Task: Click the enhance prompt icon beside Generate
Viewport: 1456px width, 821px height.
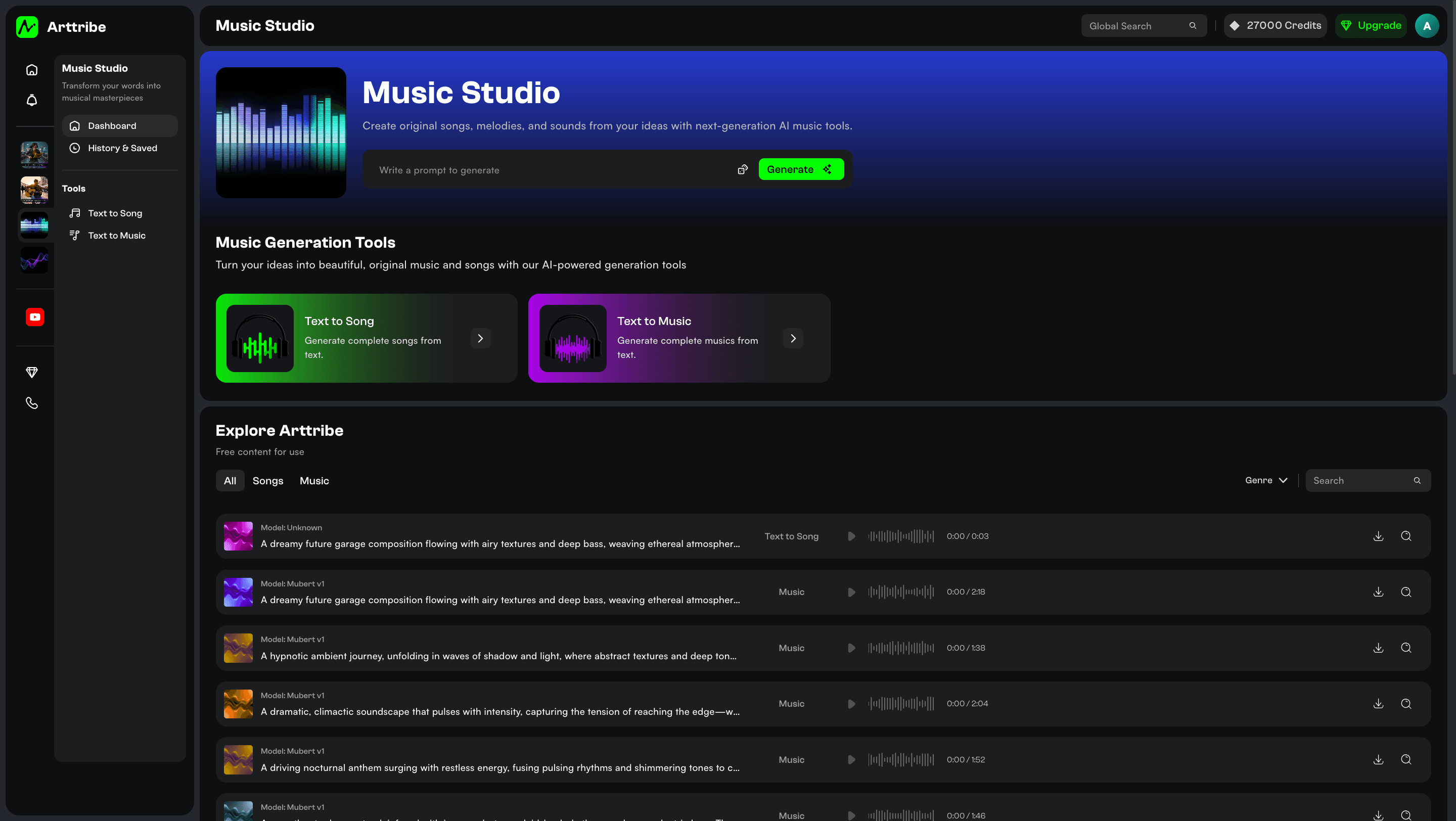Action: click(743, 169)
